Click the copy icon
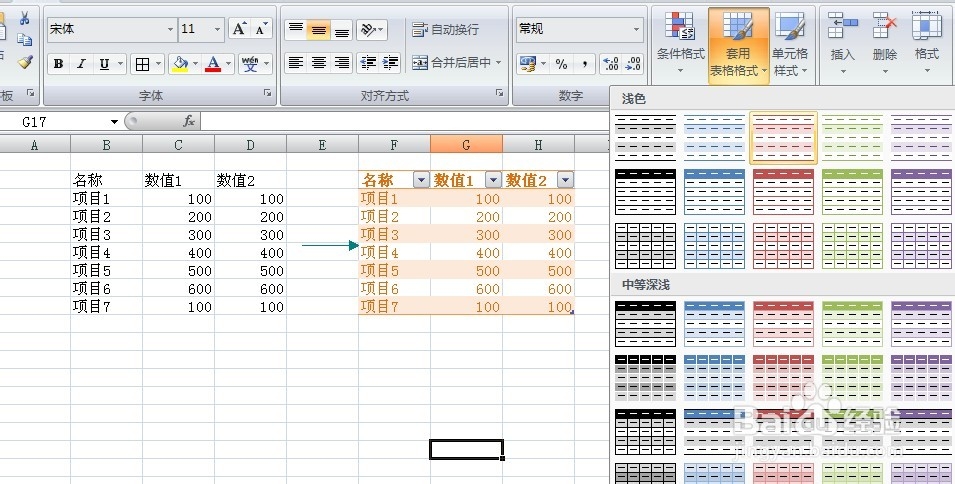Screen dimensions: 955x484 click(24, 40)
